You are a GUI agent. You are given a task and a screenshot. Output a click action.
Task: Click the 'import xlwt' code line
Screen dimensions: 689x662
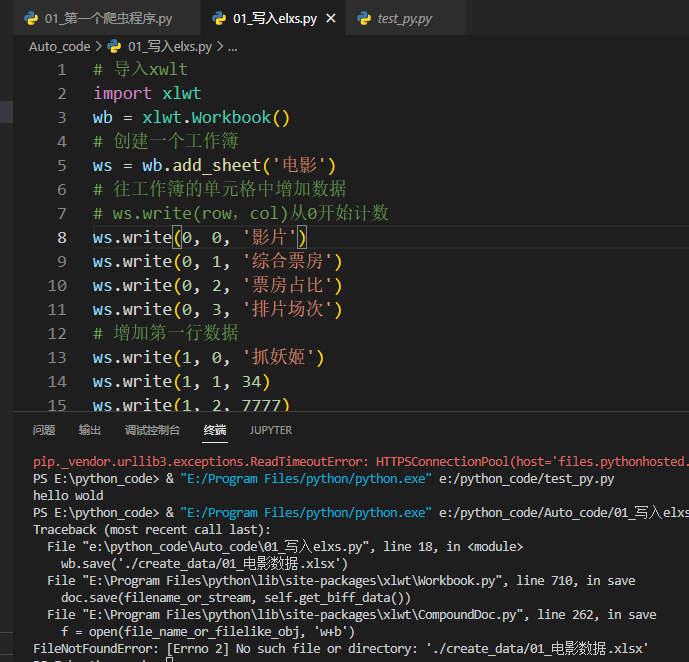point(147,94)
